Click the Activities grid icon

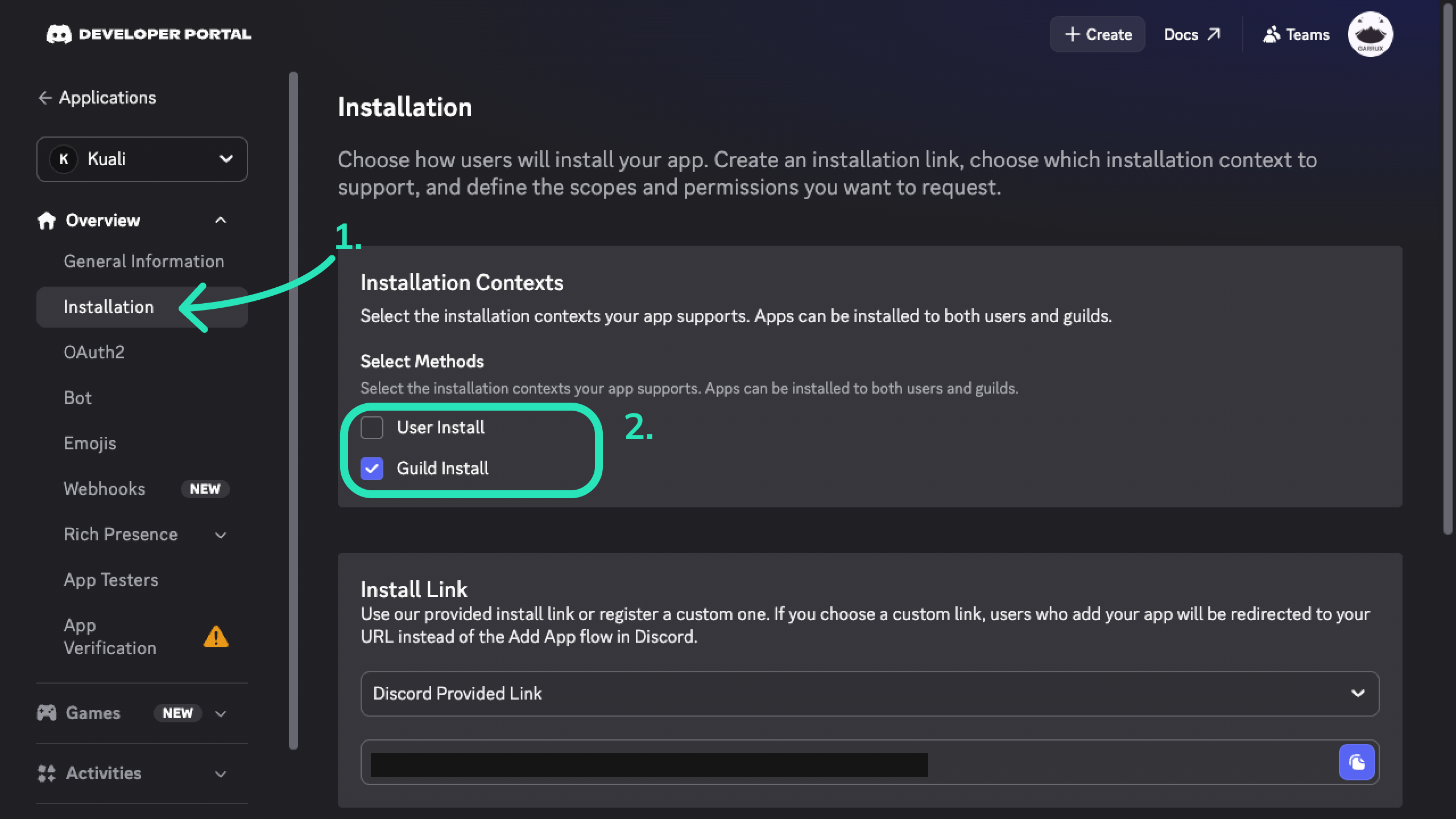(x=47, y=773)
